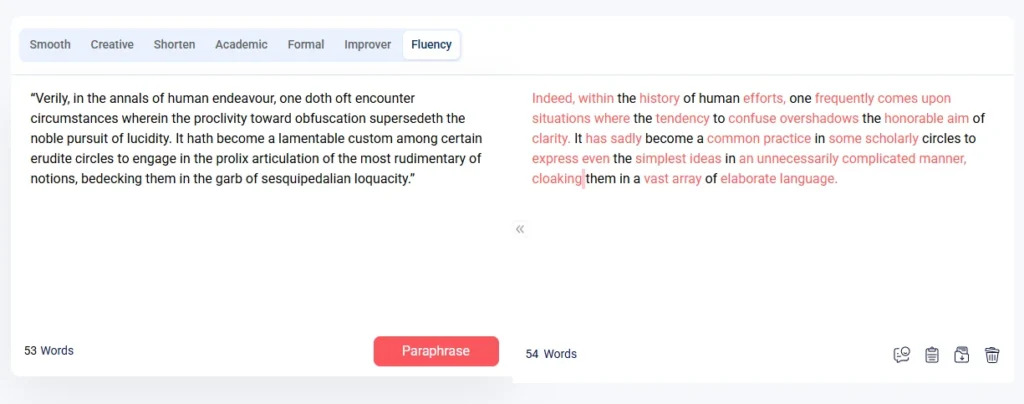
Task: Select the active Fluency tab
Action: [432, 44]
